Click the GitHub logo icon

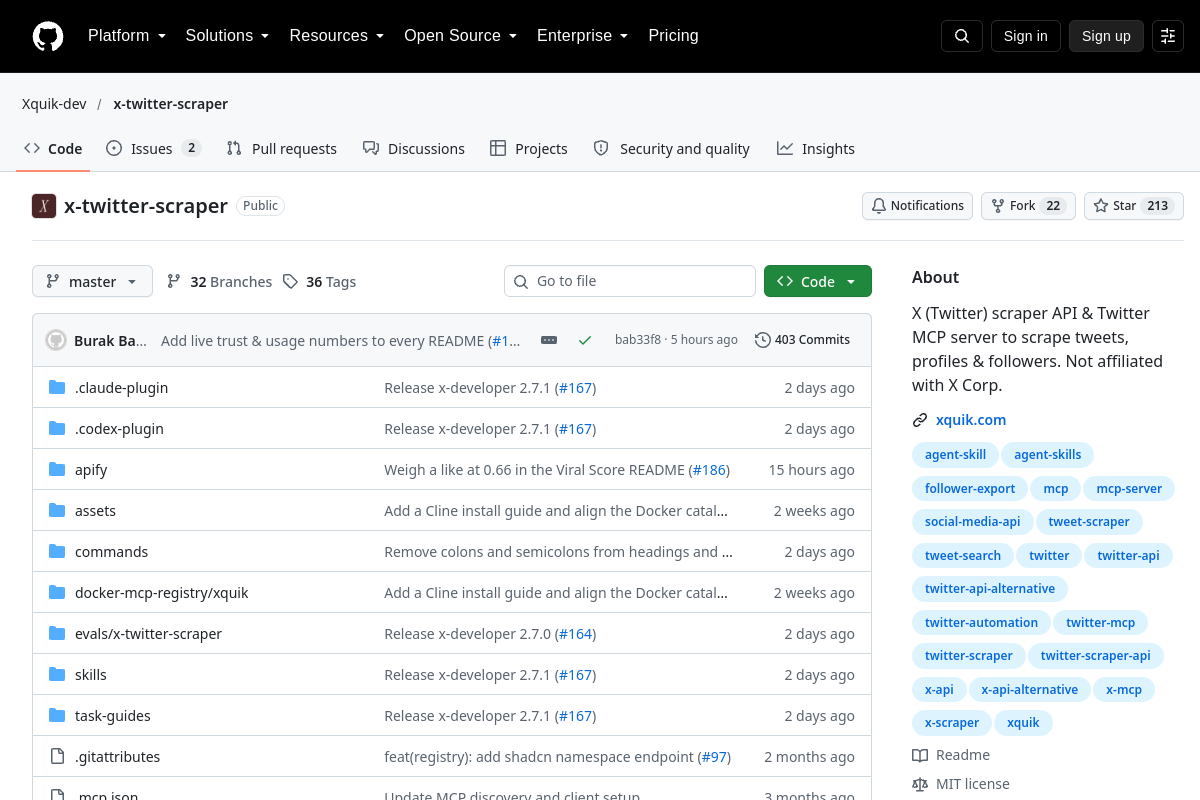48,36
